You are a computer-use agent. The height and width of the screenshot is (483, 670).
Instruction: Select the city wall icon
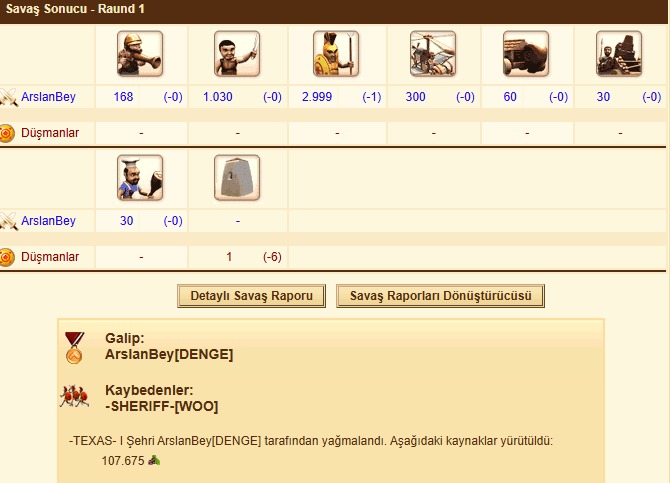[x=237, y=178]
